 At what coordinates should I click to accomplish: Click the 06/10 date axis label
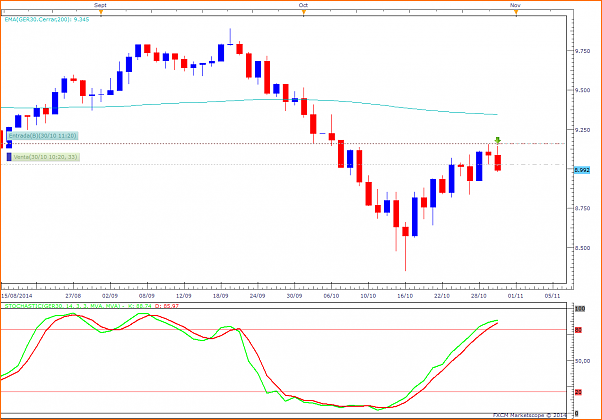point(331,296)
